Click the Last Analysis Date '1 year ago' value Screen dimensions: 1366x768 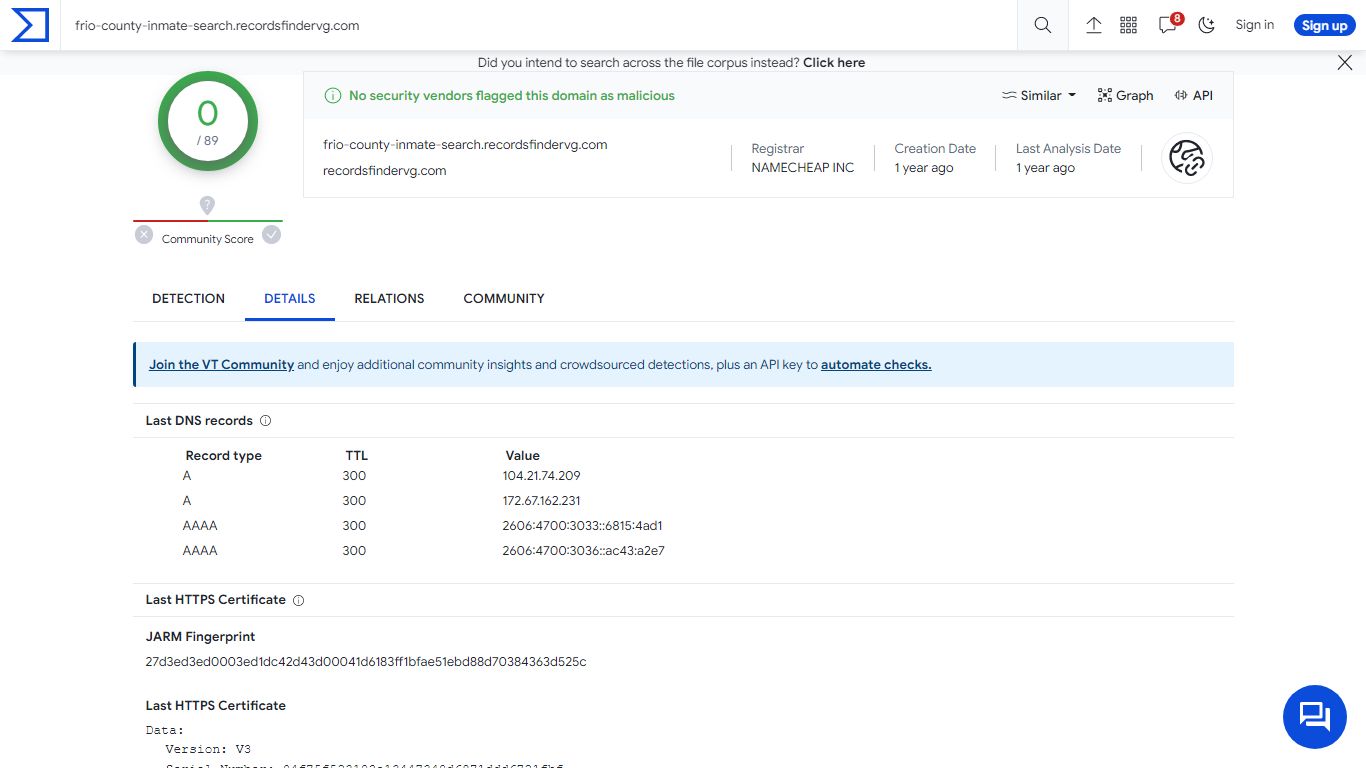(x=1045, y=168)
